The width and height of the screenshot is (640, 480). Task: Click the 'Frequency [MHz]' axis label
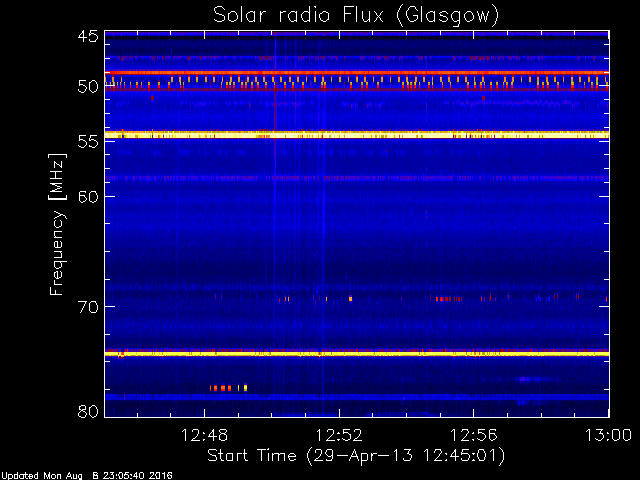point(57,224)
